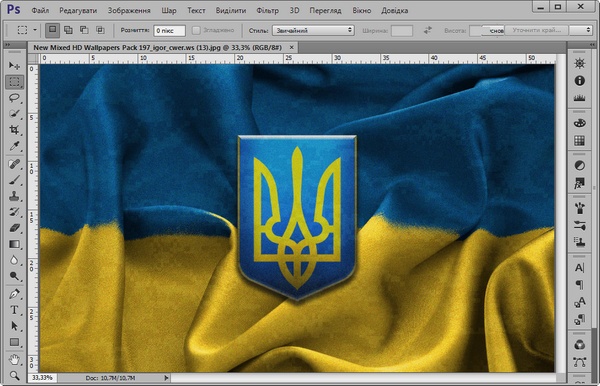Select the Path Selection tool
This screenshot has width=600, height=386.
(14, 326)
